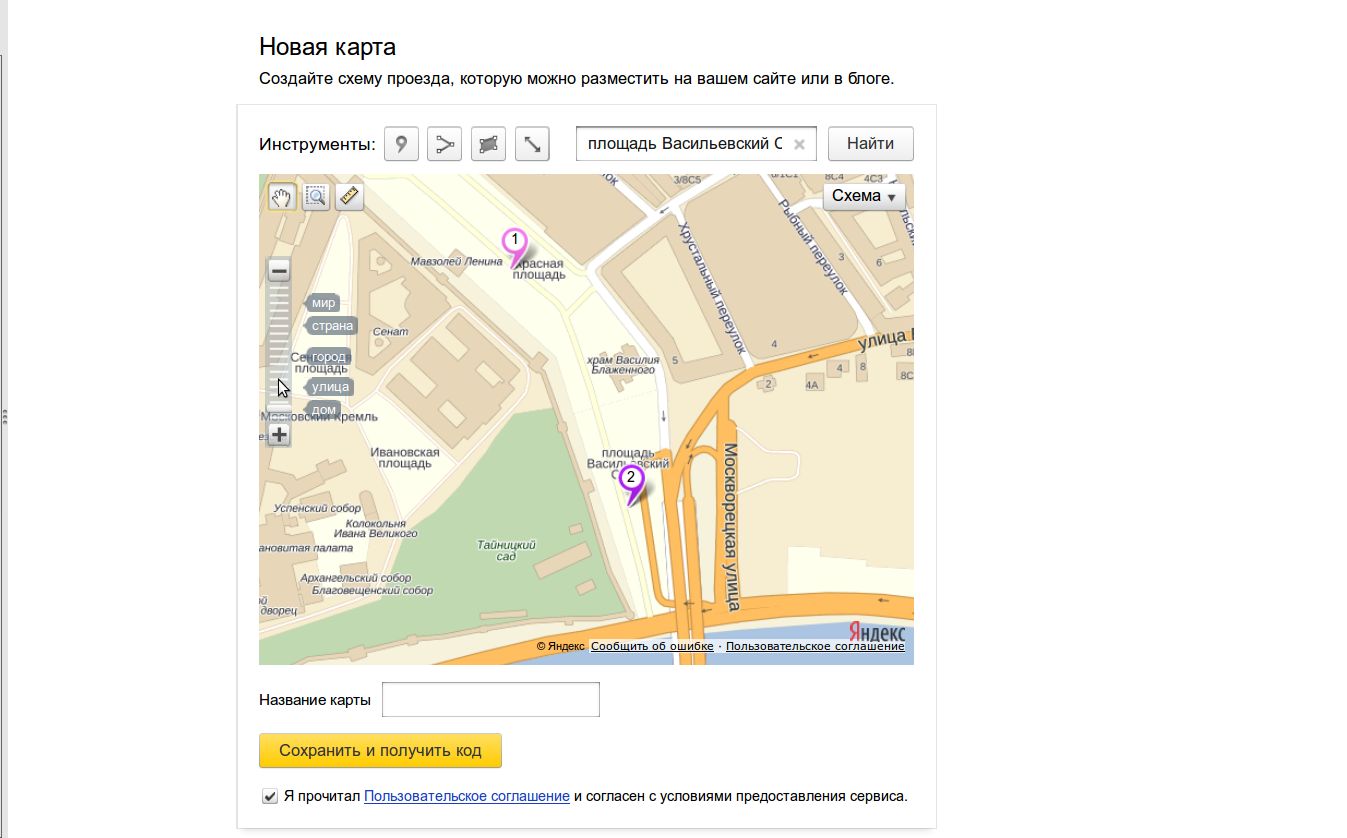Click the Тайницкий сад map label
The width and height of the screenshot is (1347, 838).
click(x=506, y=550)
